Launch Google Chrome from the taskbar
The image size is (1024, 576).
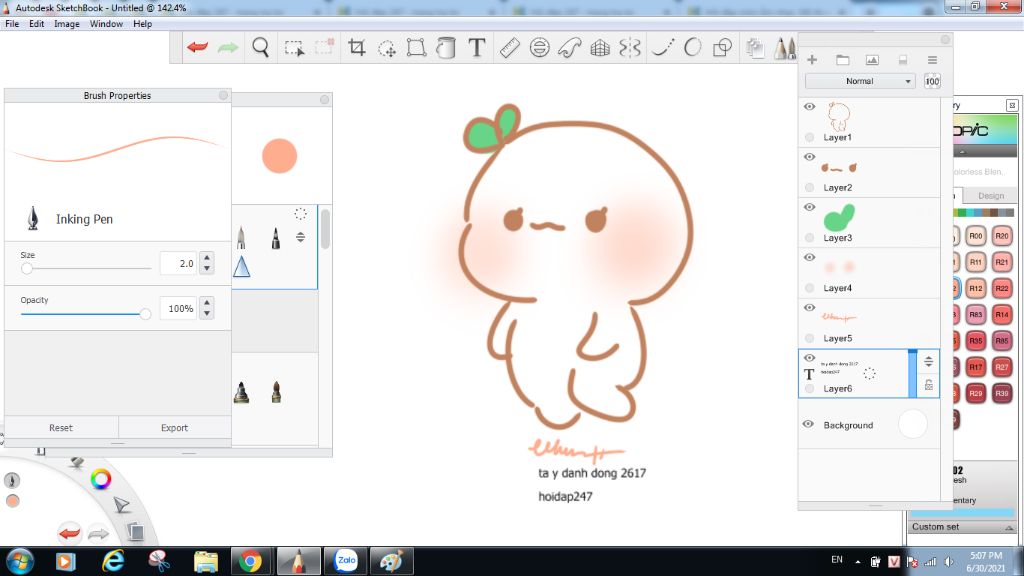(x=250, y=561)
